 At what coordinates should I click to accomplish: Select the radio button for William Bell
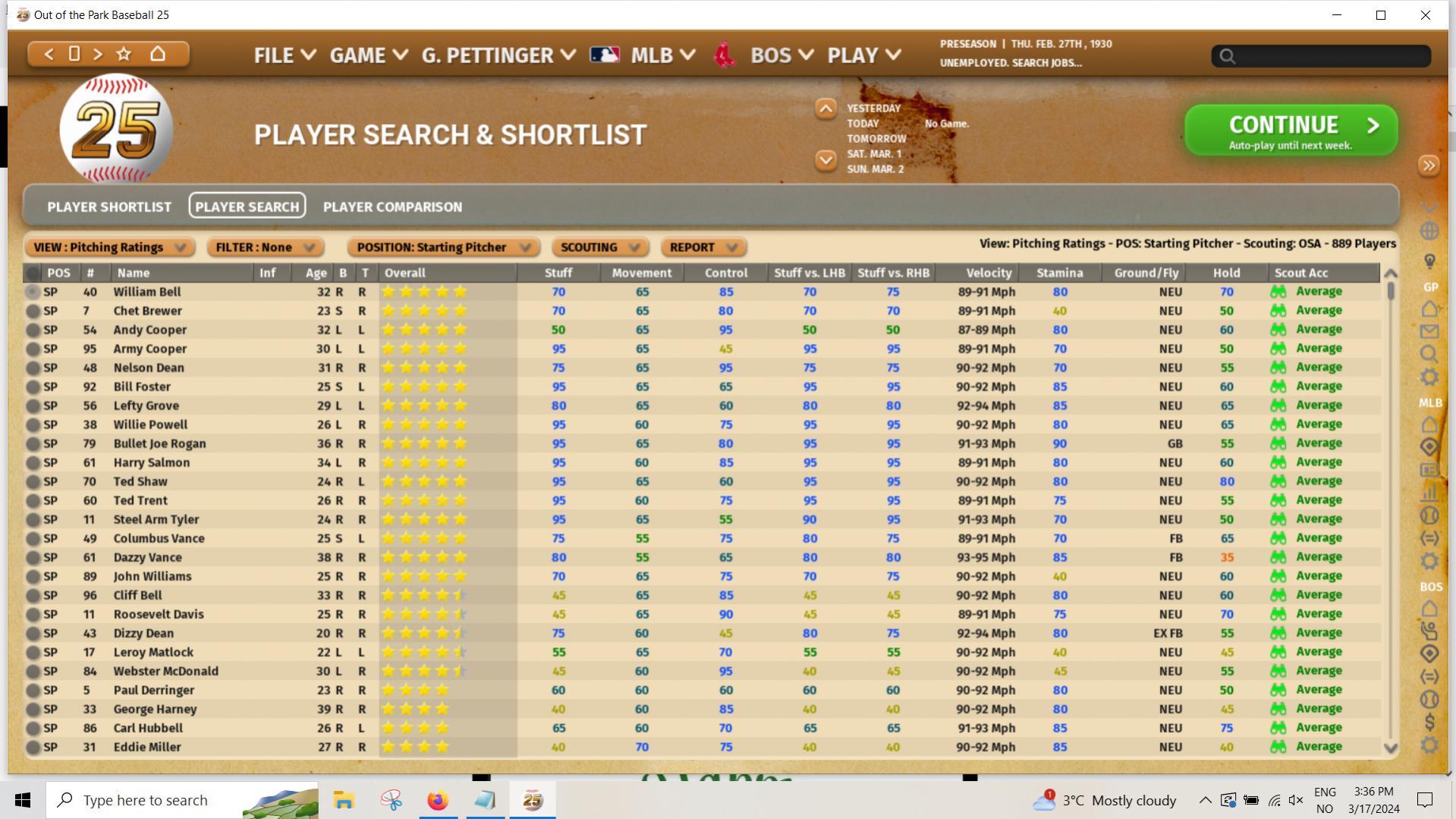click(33, 292)
